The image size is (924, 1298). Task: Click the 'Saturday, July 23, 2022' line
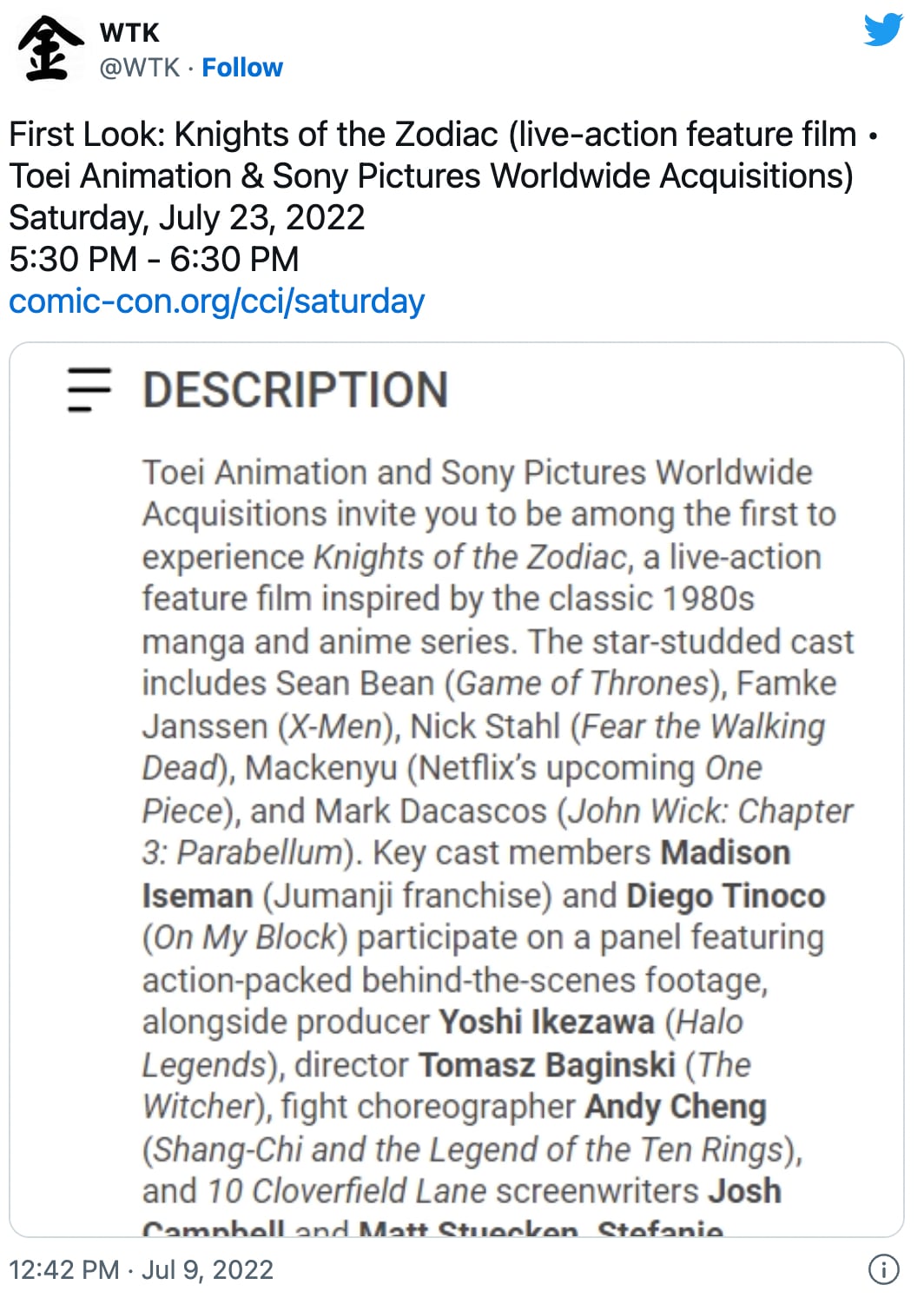pos(187,218)
